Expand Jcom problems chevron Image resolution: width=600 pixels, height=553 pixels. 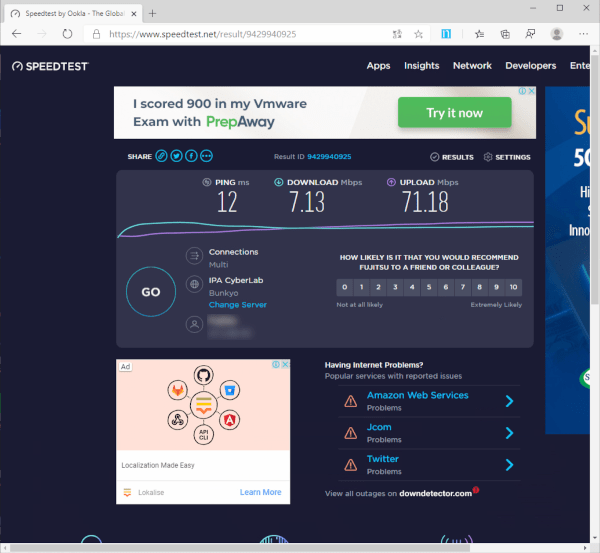(x=509, y=433)
